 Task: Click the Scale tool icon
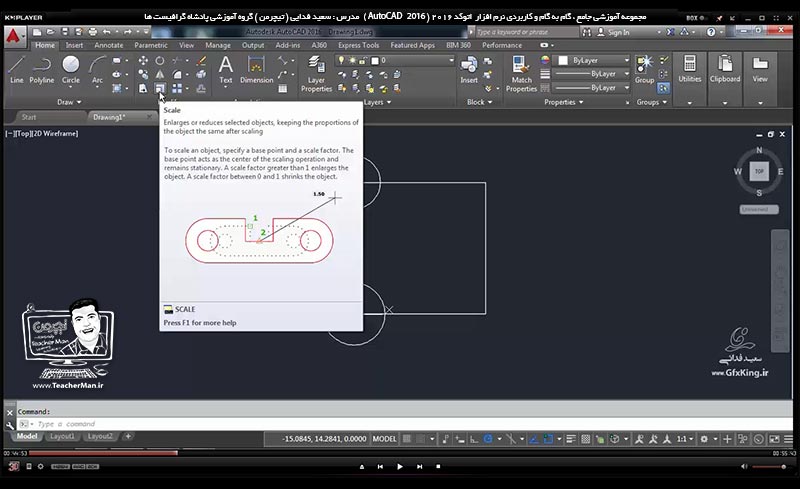pos(160,88)
